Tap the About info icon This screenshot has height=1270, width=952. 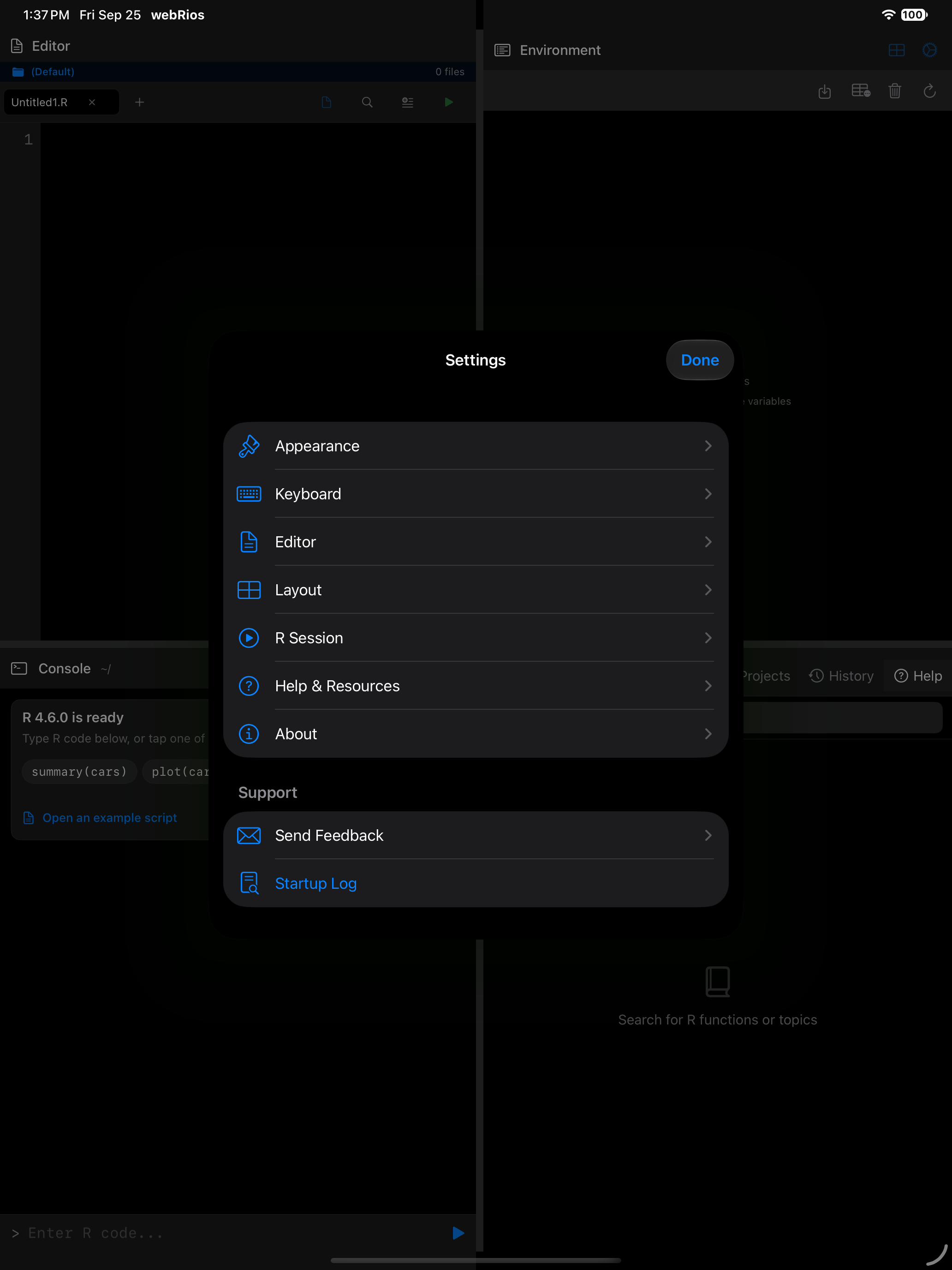pyautogui.click(x=249, y=734)
